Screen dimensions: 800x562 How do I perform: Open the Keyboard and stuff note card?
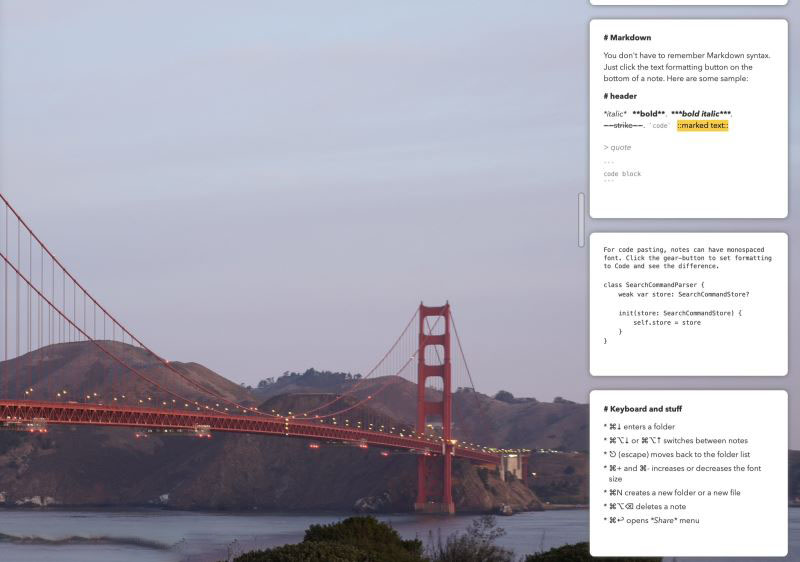coord(688,473)
